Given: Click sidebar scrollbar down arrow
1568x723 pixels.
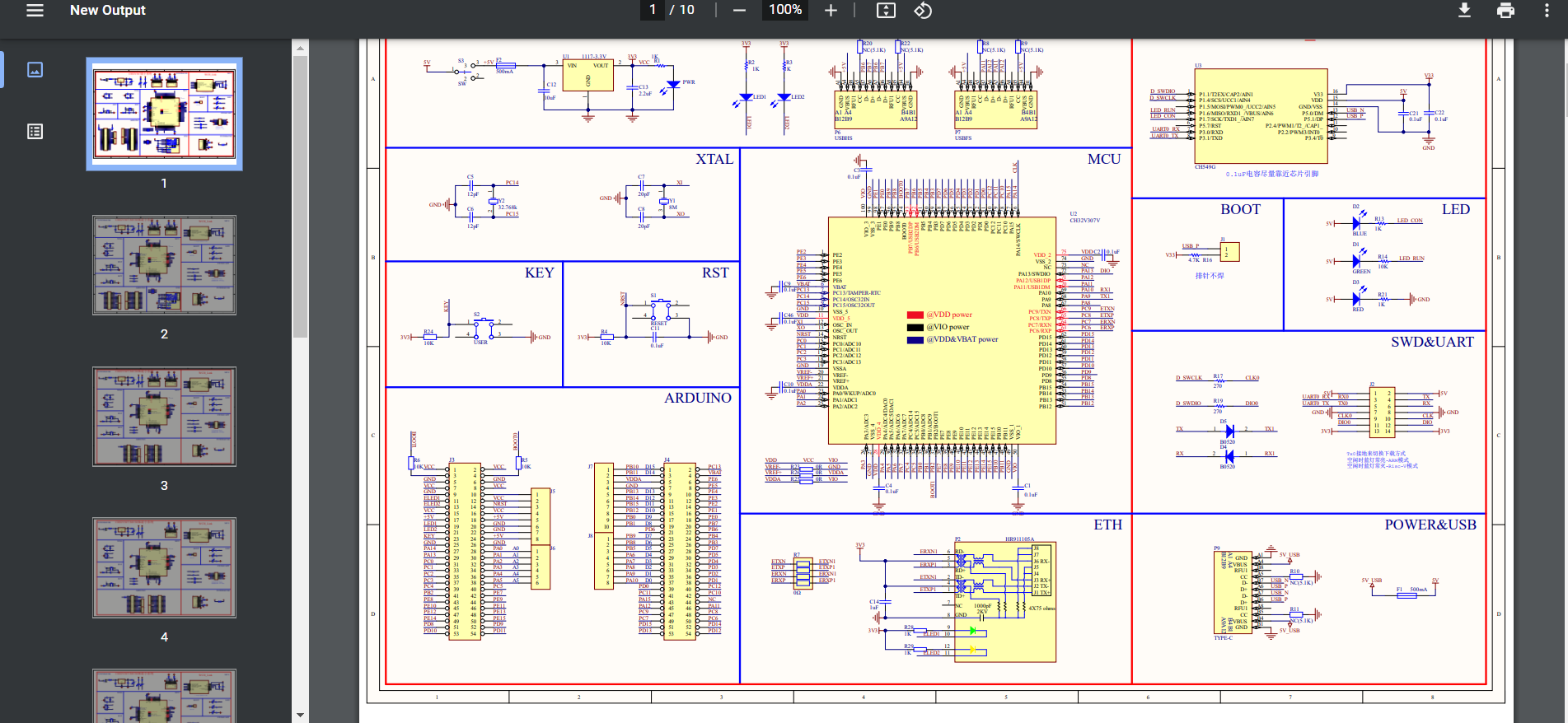Looking at the screenshot, I should 300,715.
